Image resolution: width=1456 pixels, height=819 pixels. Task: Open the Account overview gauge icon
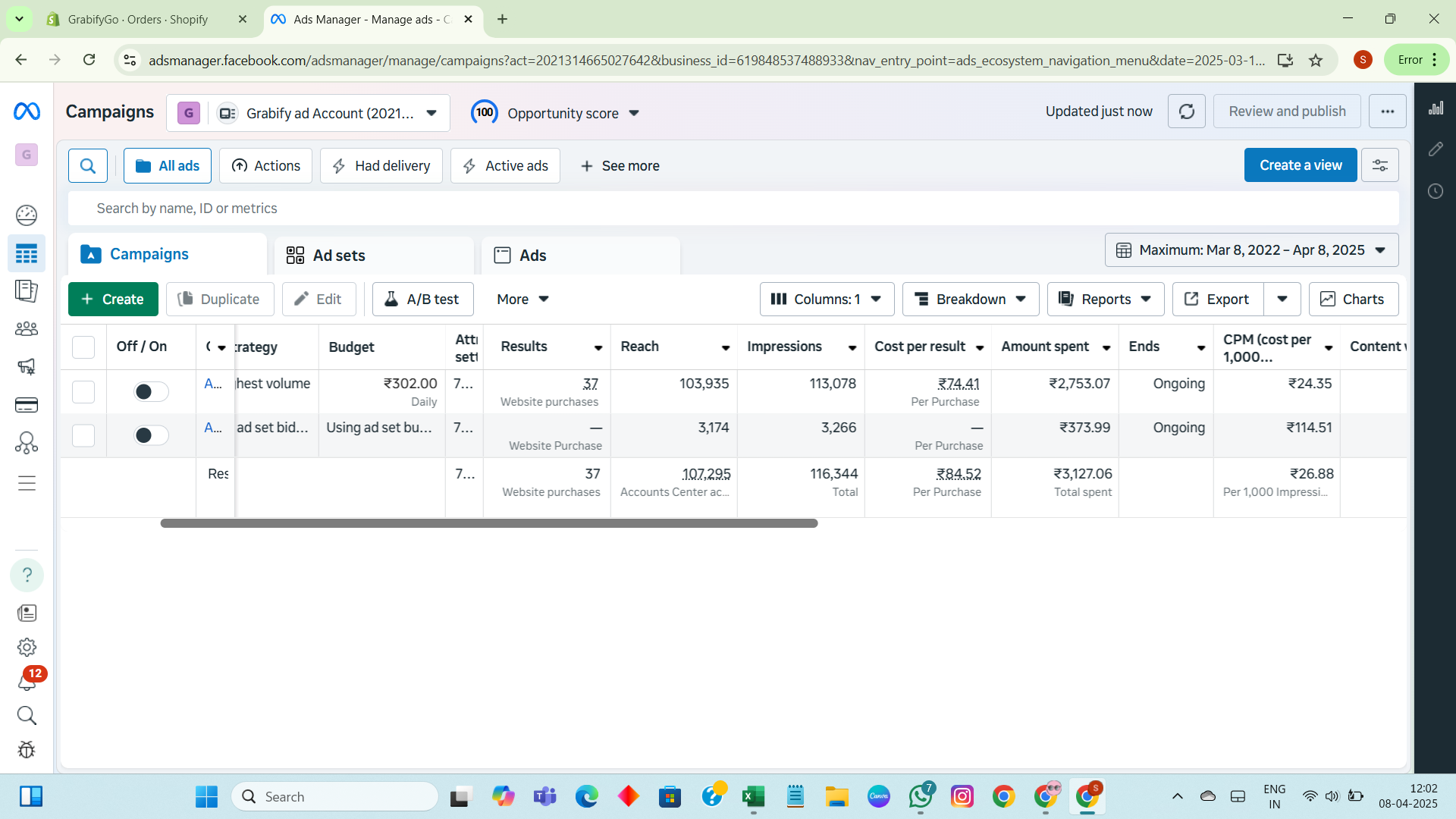coord(27,215)
